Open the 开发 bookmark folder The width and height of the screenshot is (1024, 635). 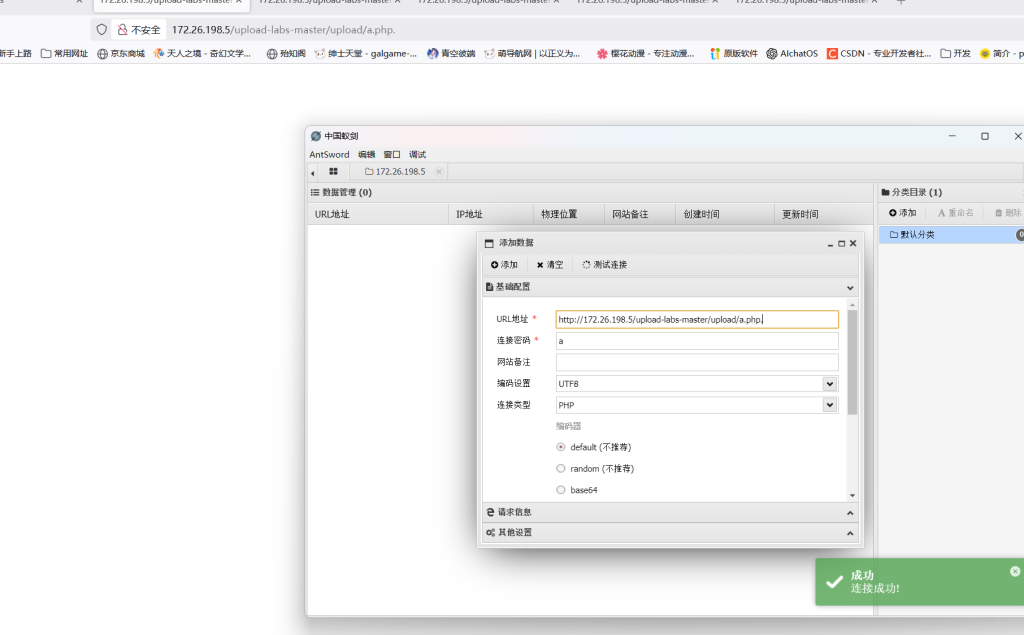[x=955, y=54]
